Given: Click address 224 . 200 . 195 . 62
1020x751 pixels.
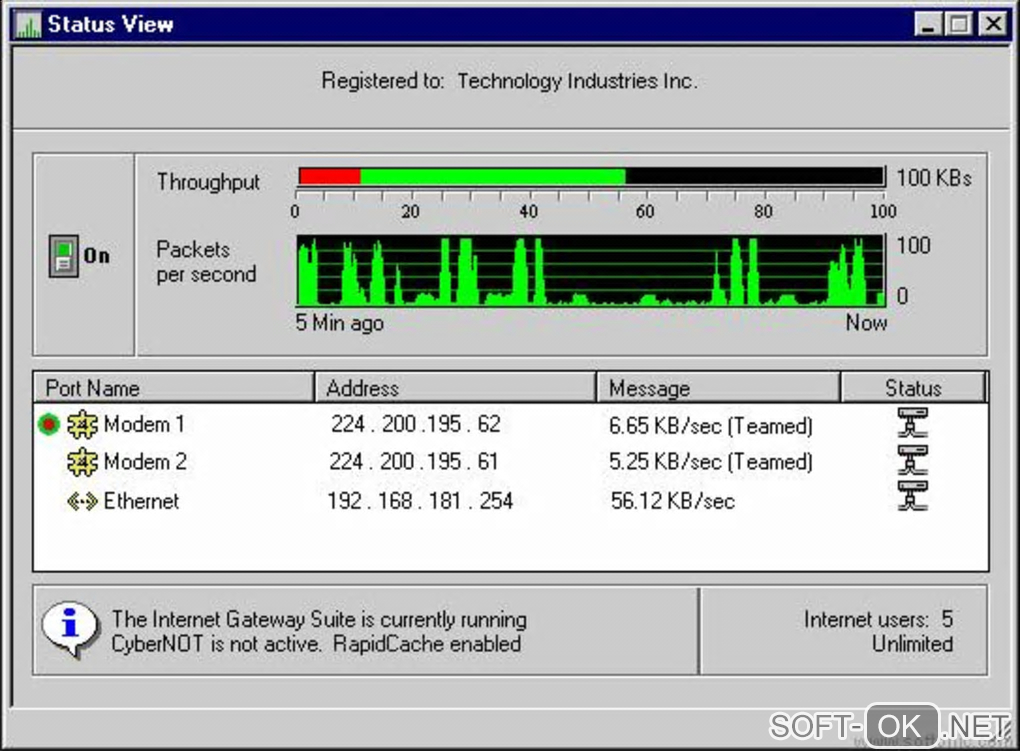Looking at the screenshot, I should tap(416, 424).
